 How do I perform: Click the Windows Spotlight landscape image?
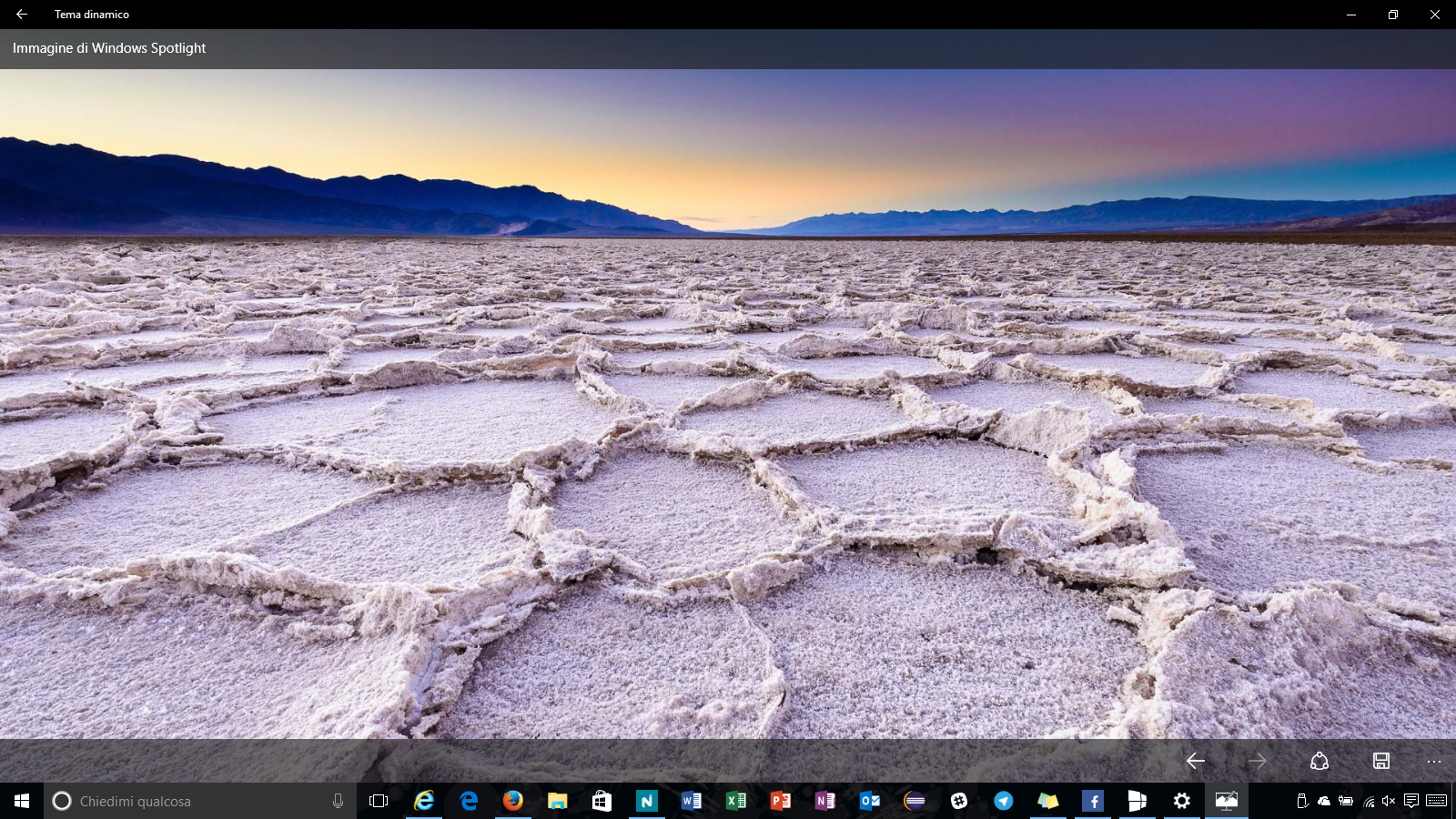(x=728, y=403)
